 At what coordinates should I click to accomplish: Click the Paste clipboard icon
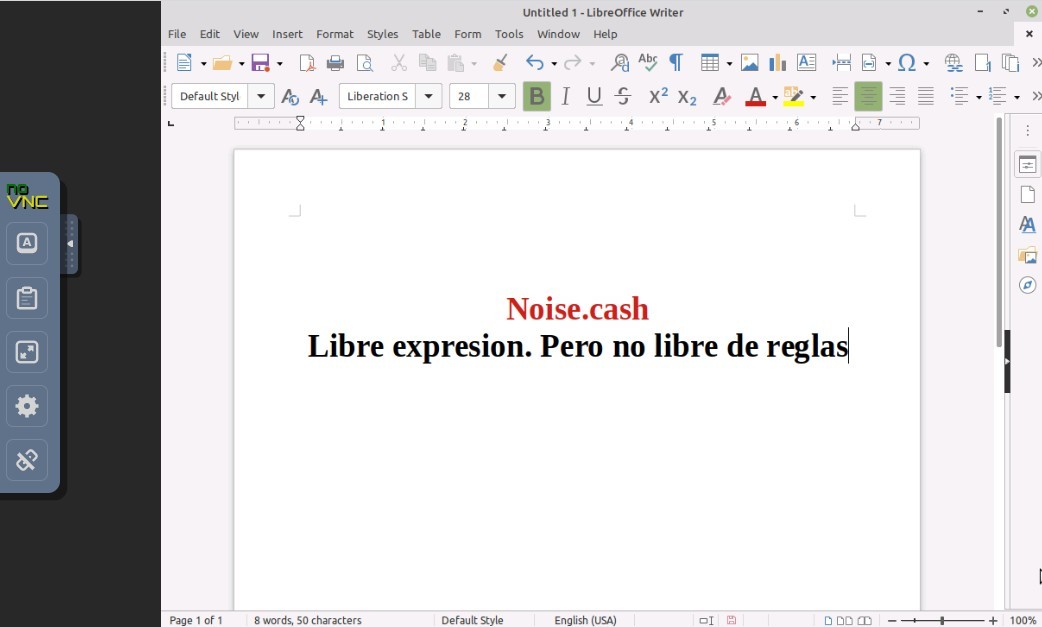coord(456,63)
